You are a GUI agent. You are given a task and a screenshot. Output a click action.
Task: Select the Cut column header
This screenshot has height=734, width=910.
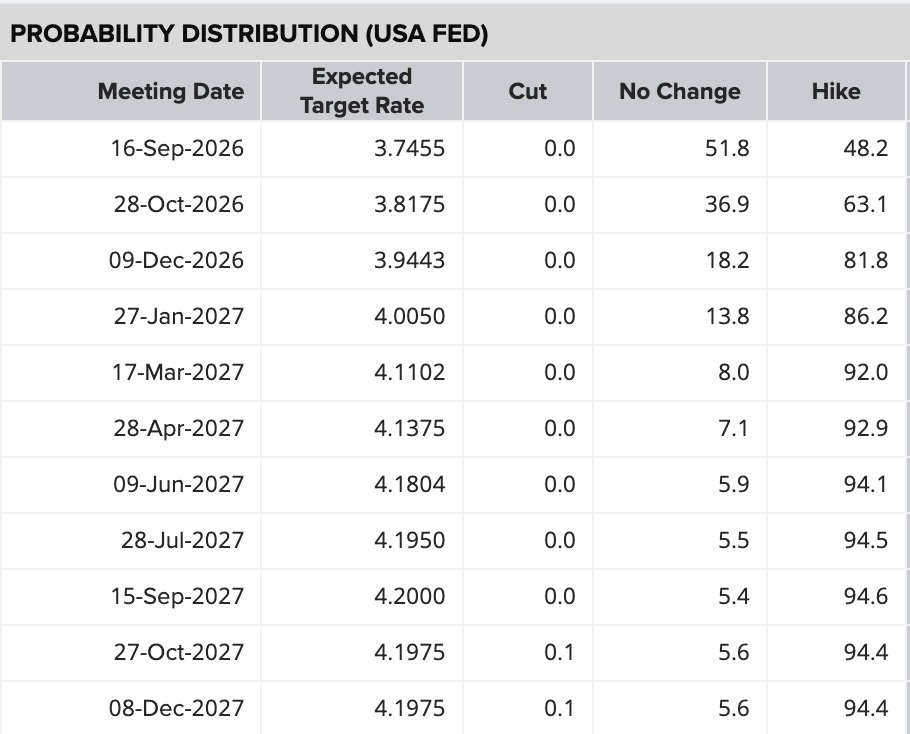click(528, 91)
